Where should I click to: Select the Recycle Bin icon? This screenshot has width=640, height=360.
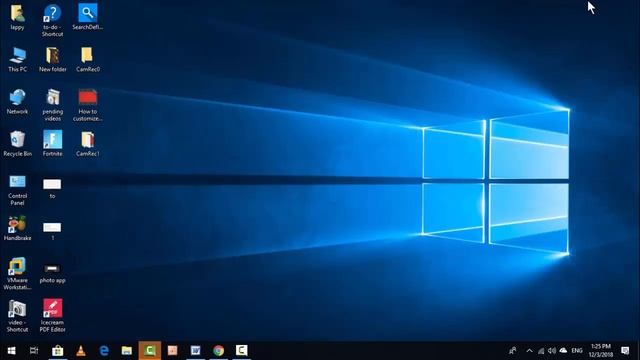point(17,144)
